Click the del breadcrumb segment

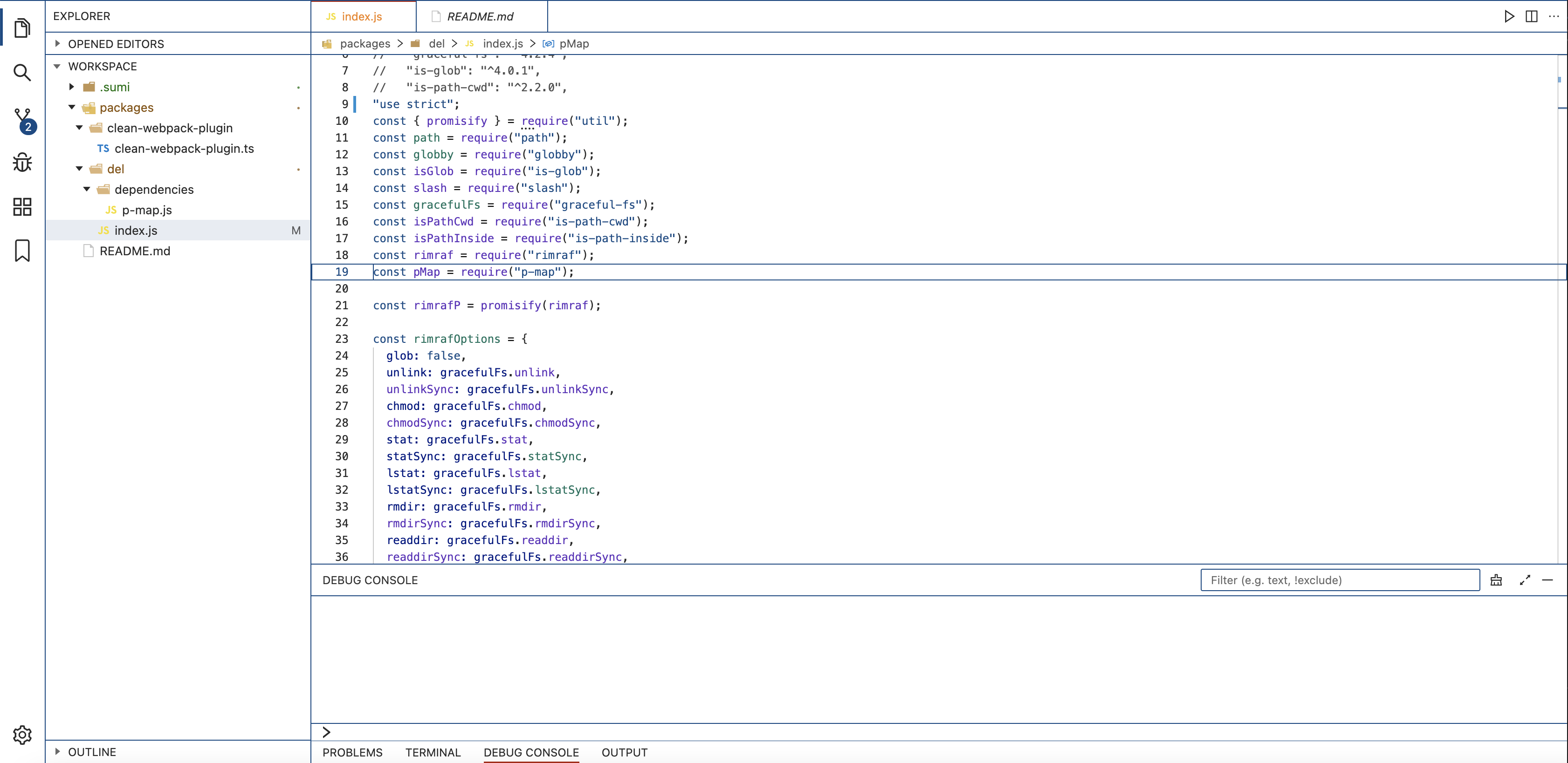point(436,44)
